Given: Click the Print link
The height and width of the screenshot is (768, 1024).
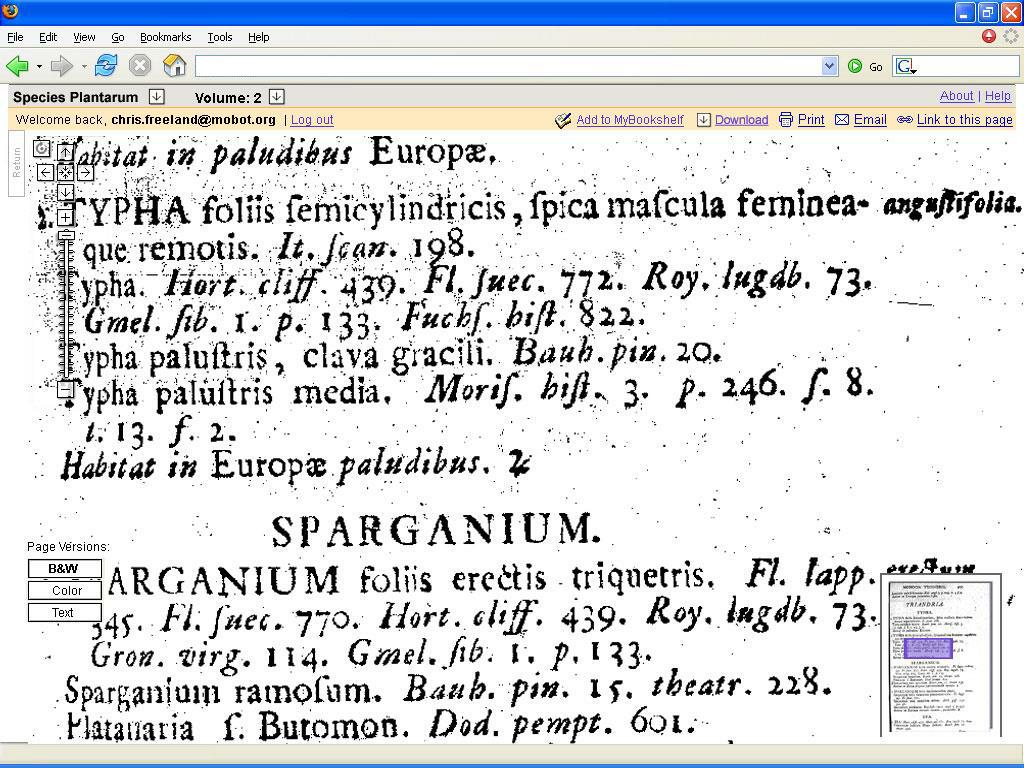Looking at the screenshot, I should pyautogui.click(x=811, y=120).
